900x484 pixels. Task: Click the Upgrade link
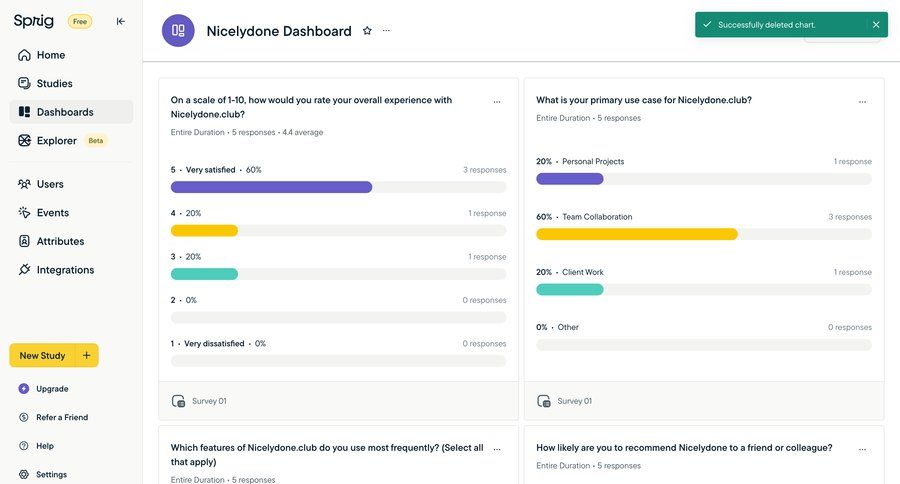coord(52,389)
